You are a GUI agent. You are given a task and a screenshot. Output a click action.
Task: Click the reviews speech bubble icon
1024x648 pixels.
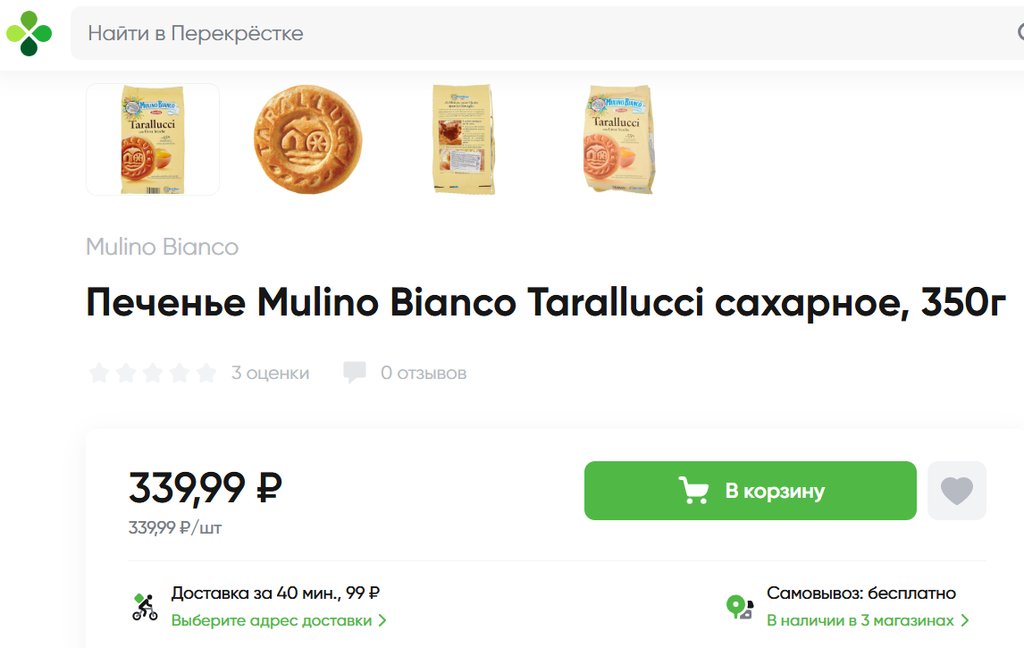coord(354,373)
